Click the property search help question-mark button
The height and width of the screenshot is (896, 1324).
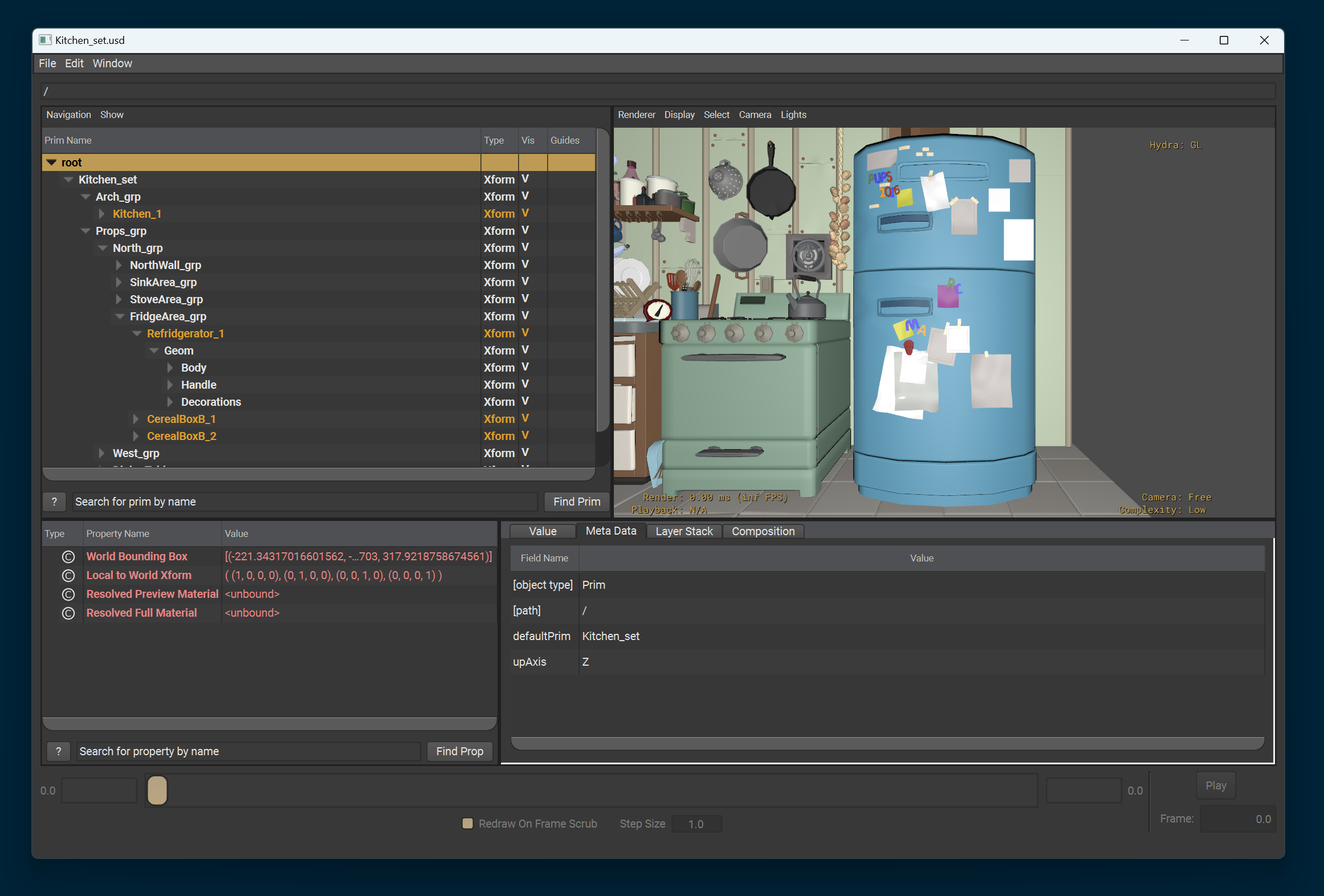pyautogui.click(x=59, y=751)
